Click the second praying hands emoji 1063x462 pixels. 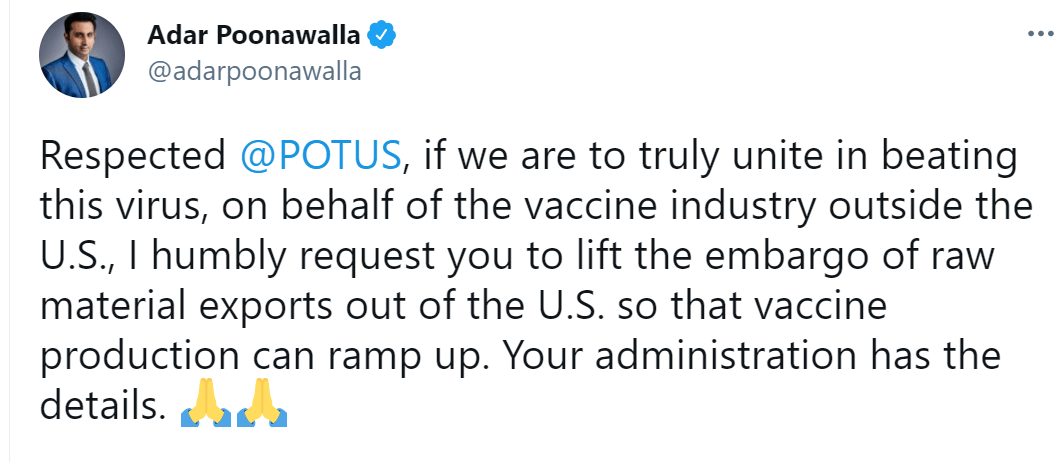click(264, 411)
